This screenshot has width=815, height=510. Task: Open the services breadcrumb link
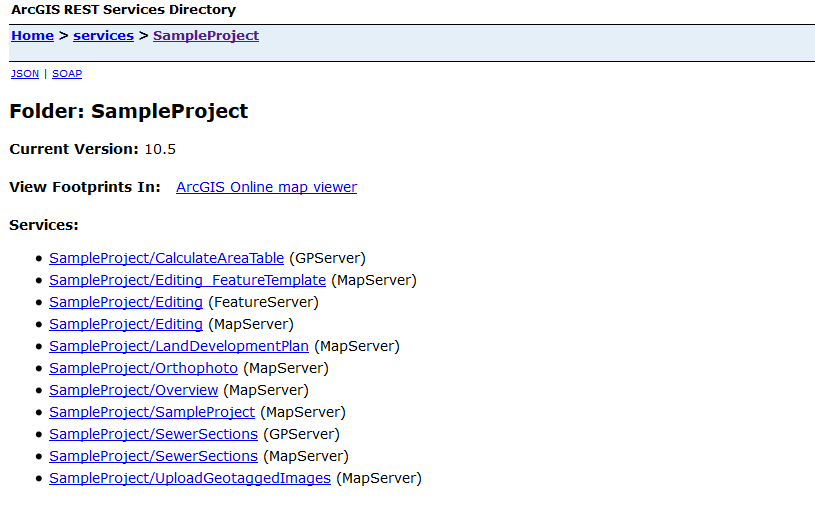coord(103,36)
